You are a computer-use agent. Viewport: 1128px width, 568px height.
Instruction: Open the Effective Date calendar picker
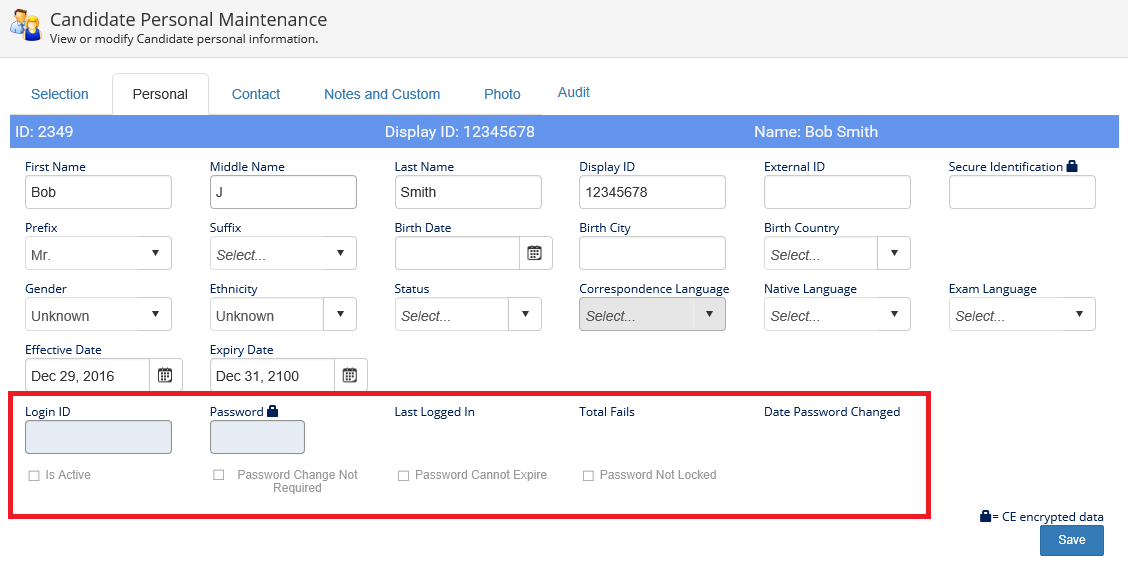coord(165,375)
